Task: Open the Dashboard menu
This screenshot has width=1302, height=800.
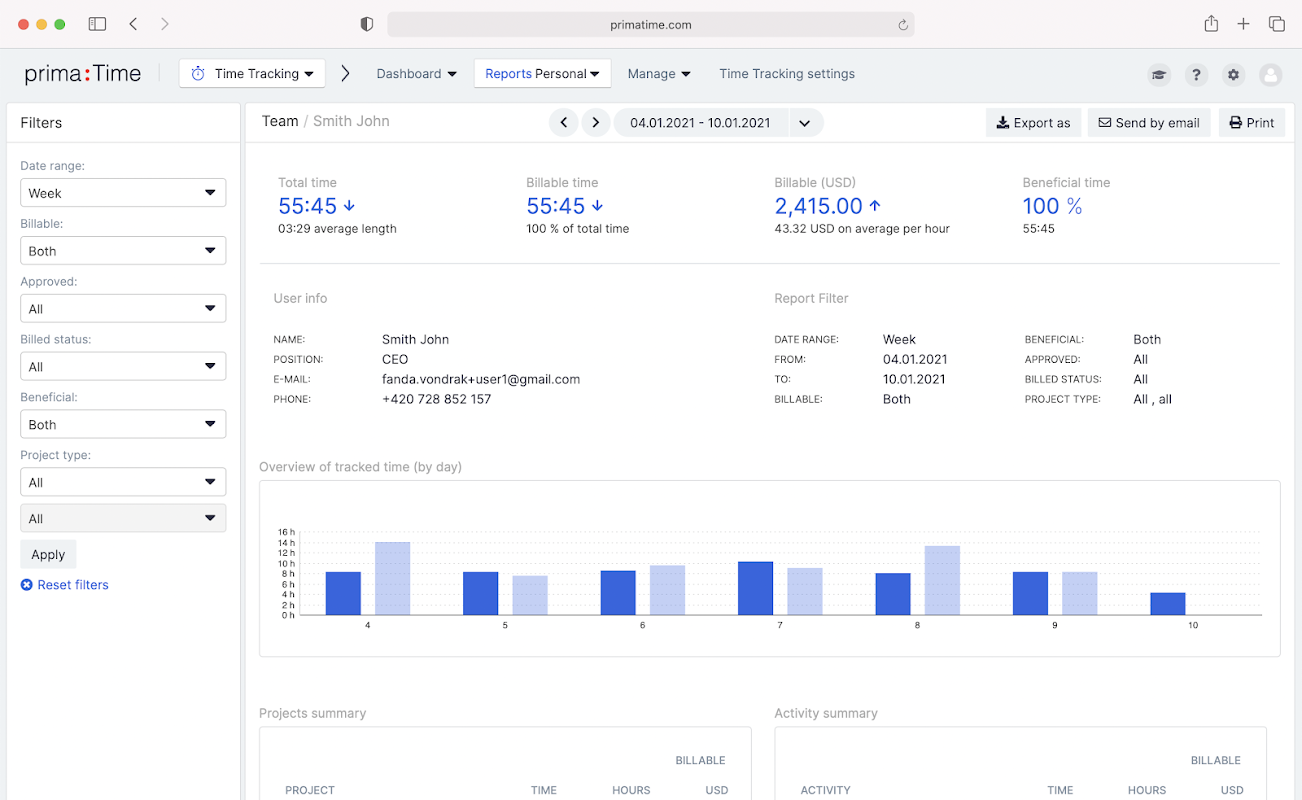Action: (416, 74)
